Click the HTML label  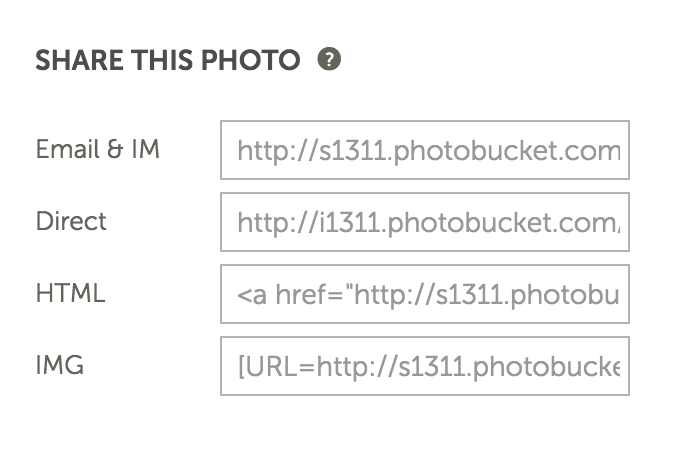(x=71, y=293)
